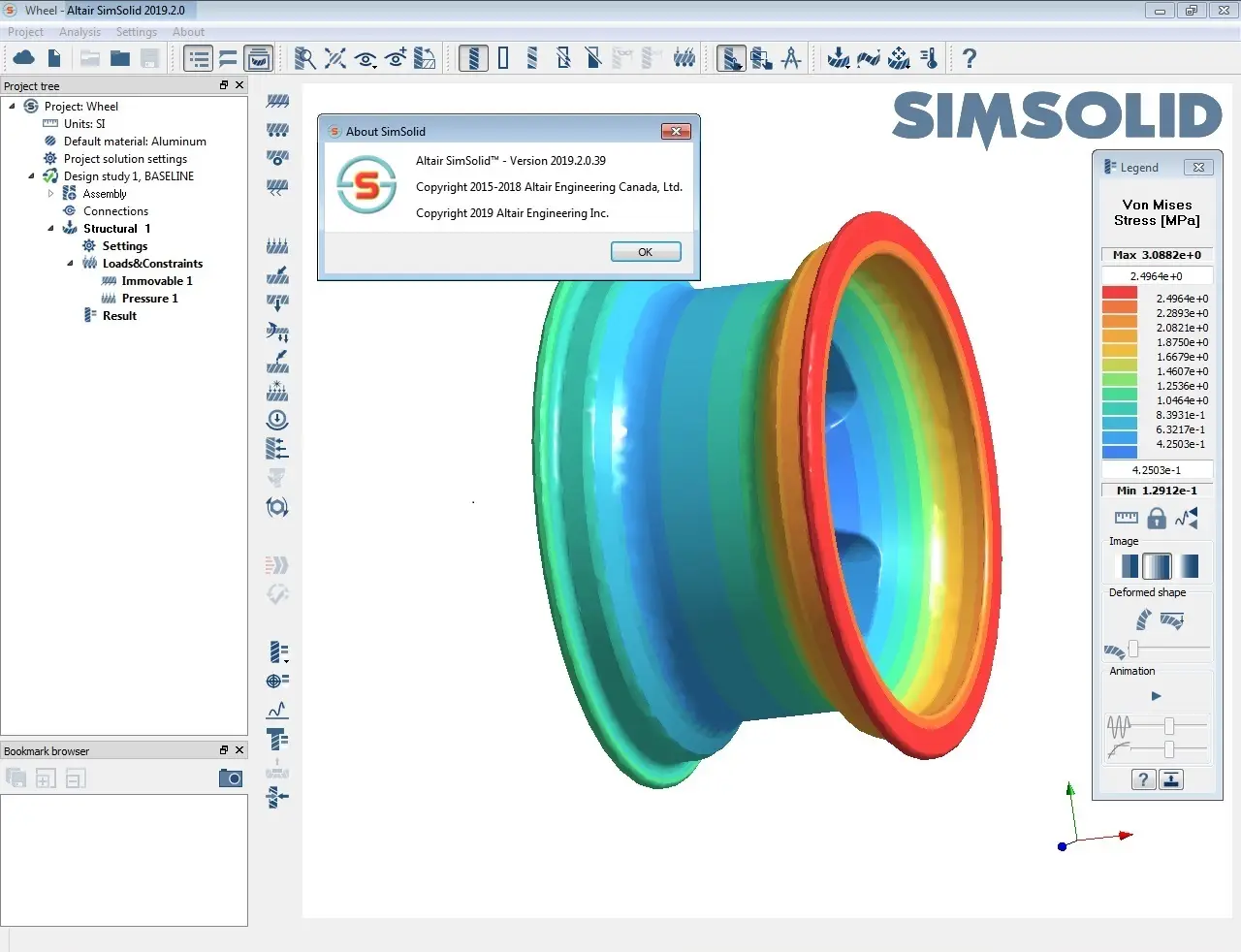Screen dimensions: 1241x952
Task: Open the selection-mode dropdown cursor icon
Action: 731,58
